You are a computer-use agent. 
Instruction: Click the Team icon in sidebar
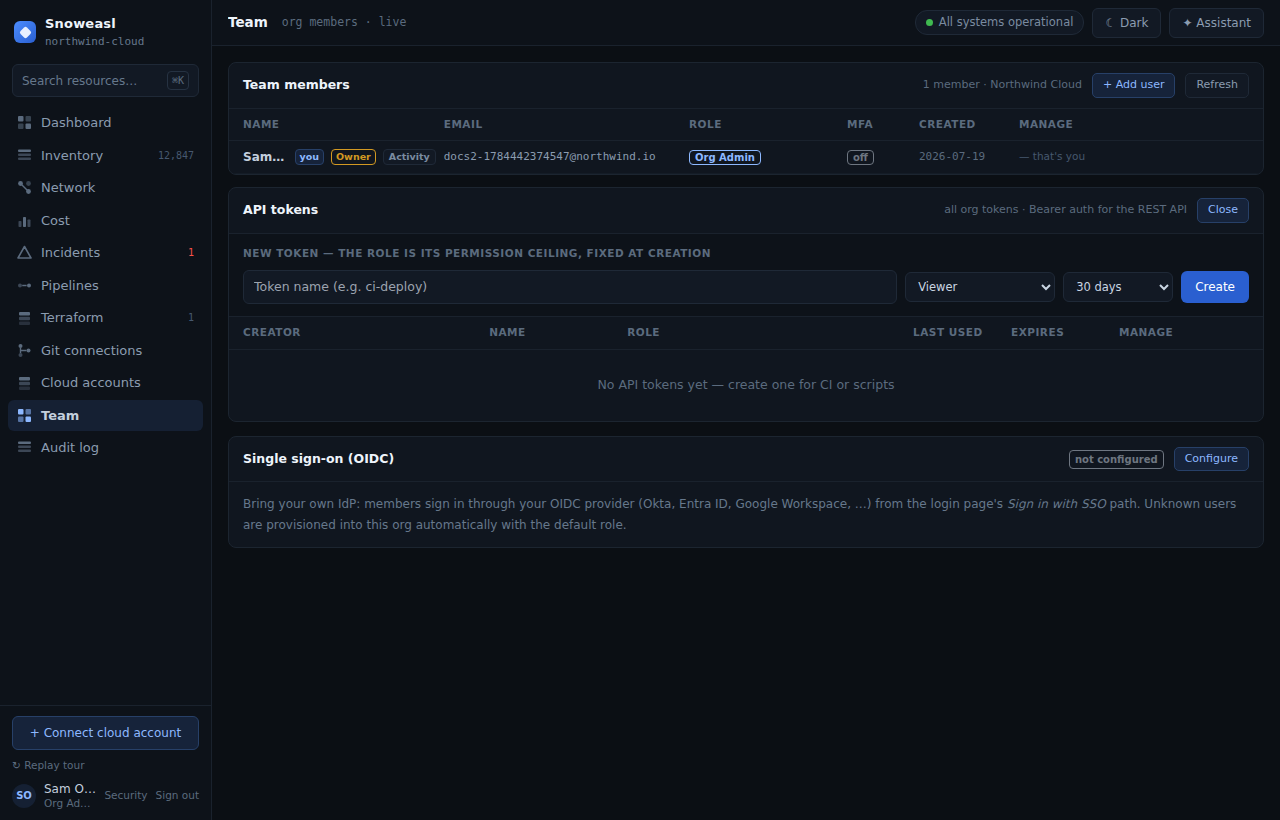24,415
